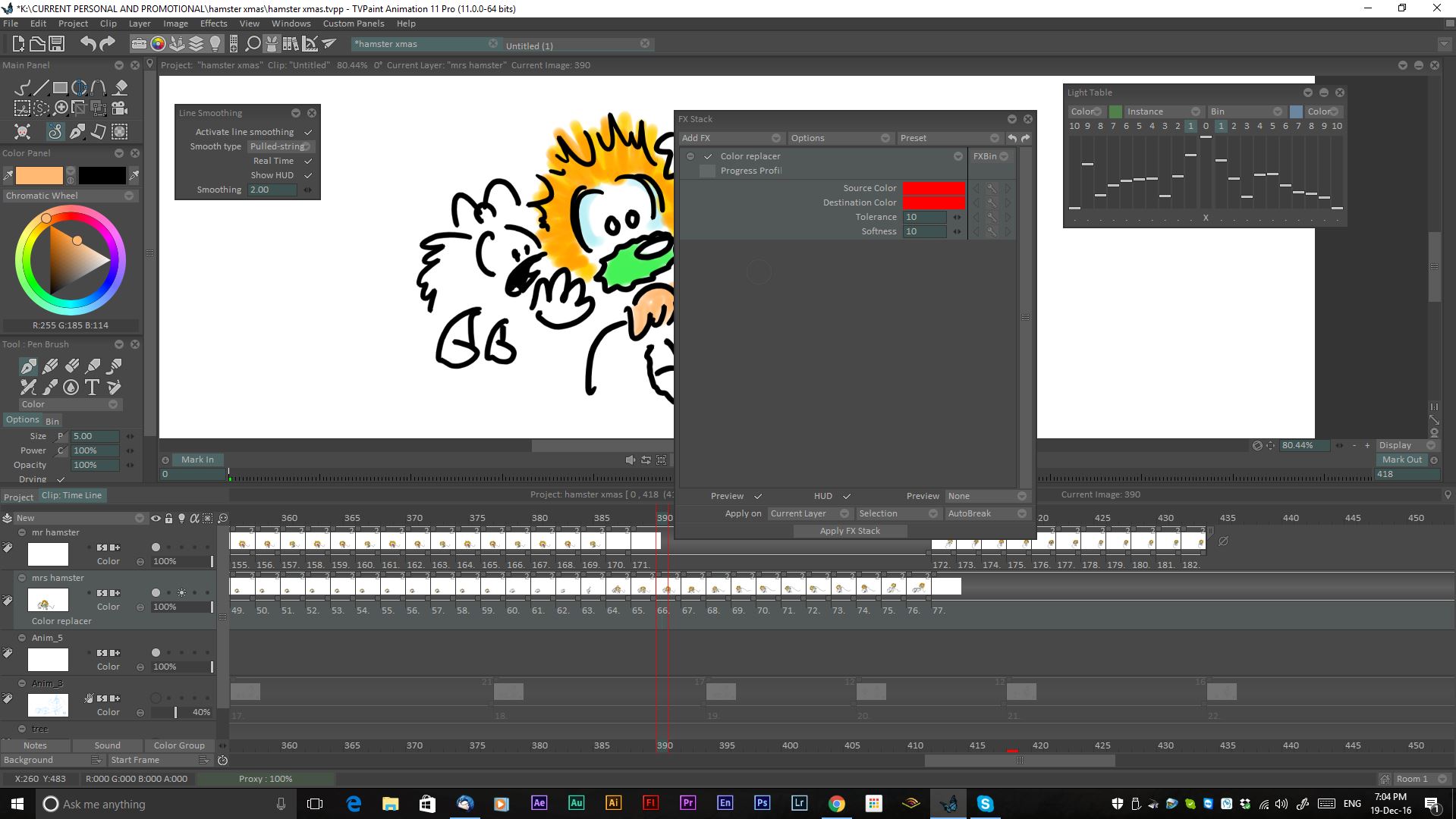The height and width of the screenshot is (819, 1456).
Task: Toggle the toolbox panel icon
Action: [x=139, y=44]
